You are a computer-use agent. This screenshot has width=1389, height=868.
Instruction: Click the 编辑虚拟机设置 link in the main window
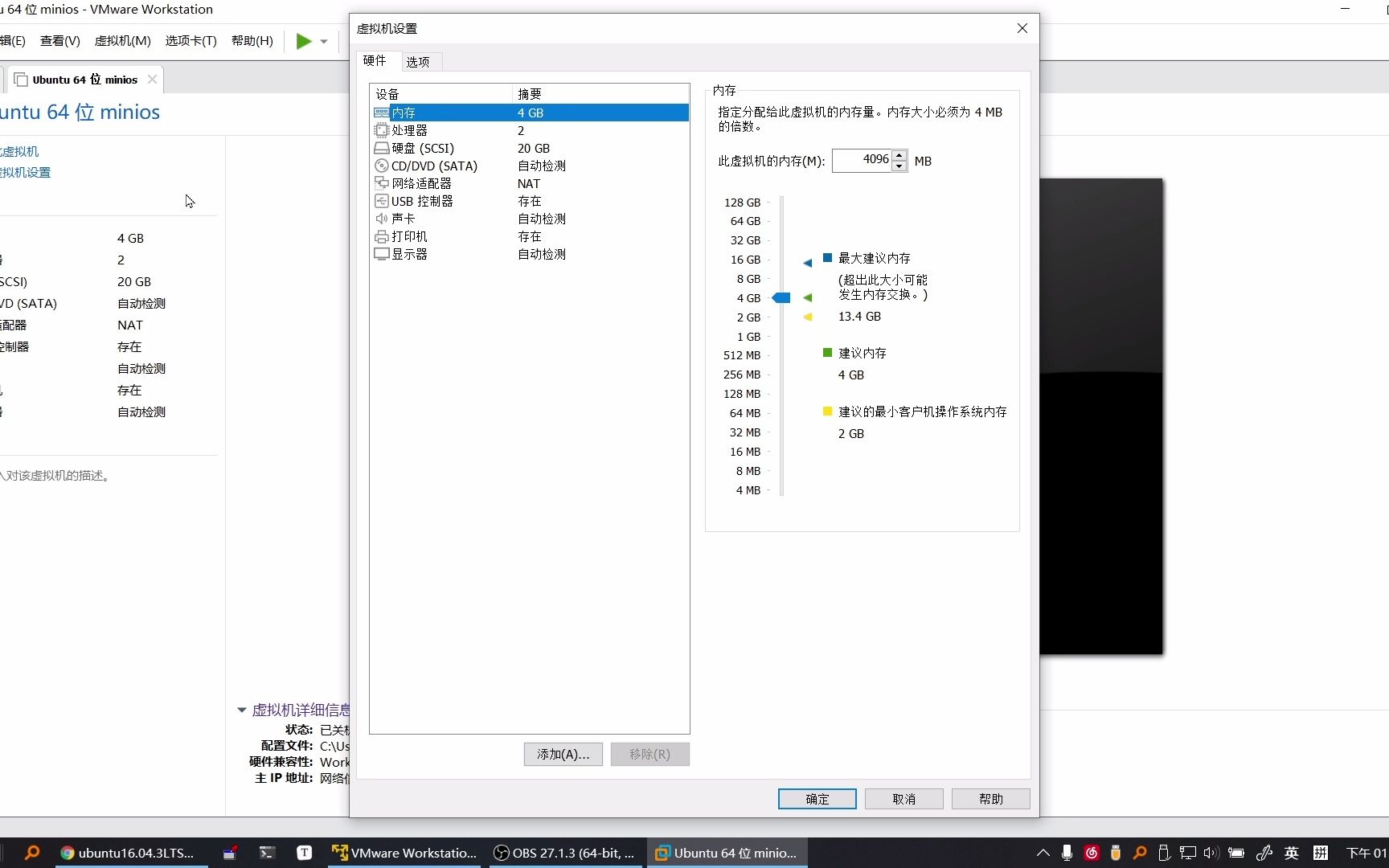(x=25, y=172)
